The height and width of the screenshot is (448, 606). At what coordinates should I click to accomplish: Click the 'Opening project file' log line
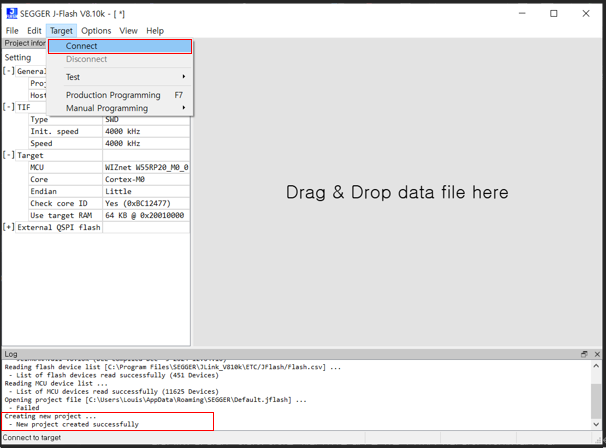[x=155, y=400]
